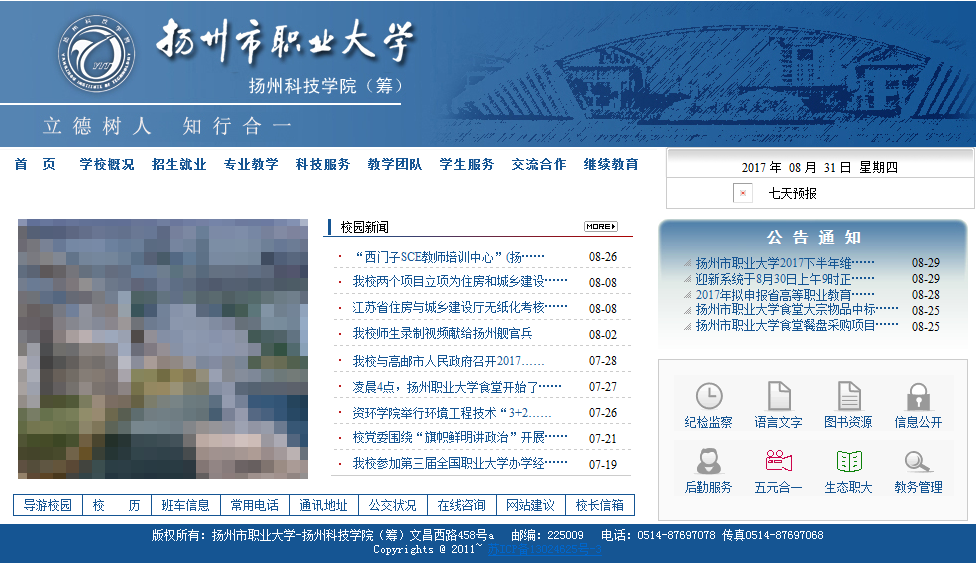Screen dimensions: 976x563
Task: Click the broken weather image icon
Action: click(742, 194)
